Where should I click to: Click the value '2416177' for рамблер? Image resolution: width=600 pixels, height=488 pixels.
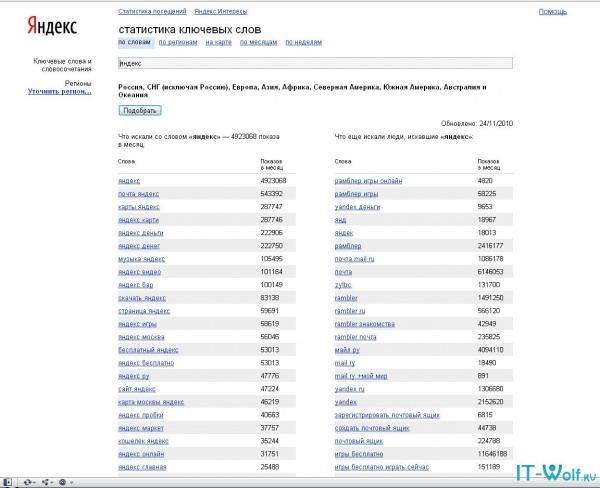point(491,246)
